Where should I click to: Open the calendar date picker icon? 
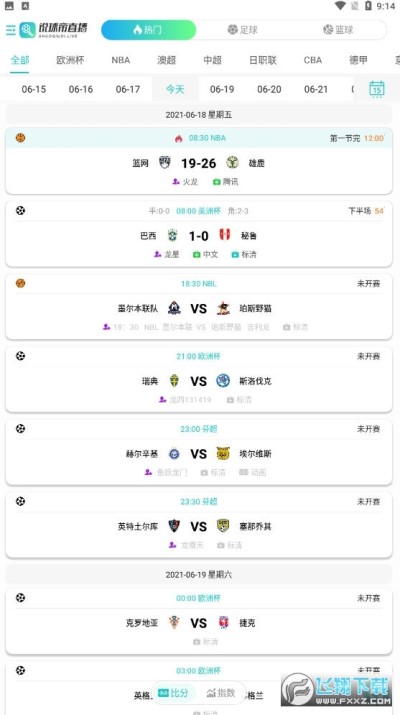point(377,88)
